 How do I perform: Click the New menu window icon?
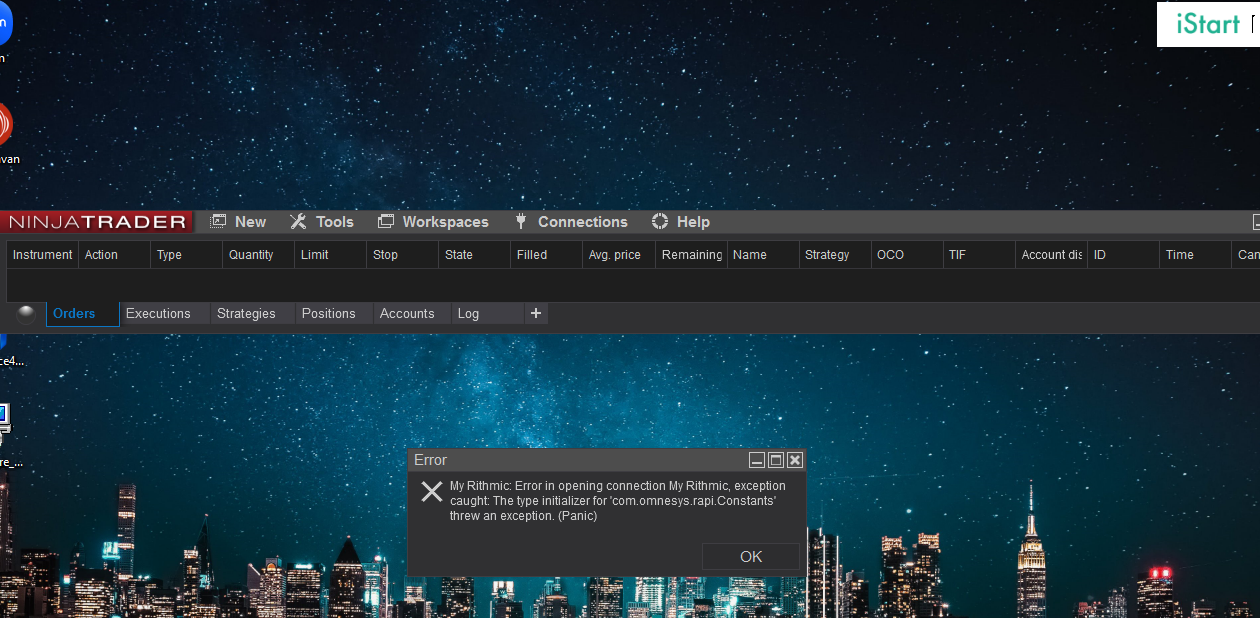pos(218,222)
